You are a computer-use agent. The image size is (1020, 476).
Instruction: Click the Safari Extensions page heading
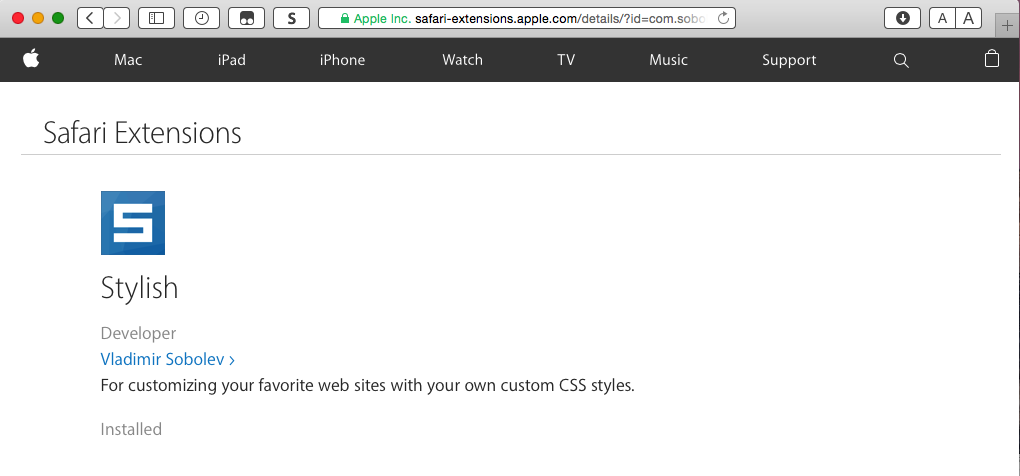point(142,133)
